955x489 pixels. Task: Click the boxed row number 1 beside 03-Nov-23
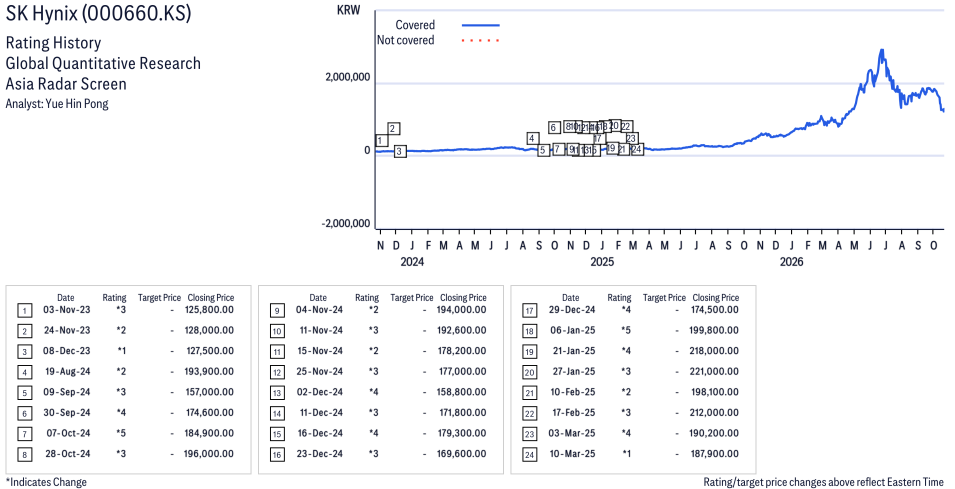point(24,311)
